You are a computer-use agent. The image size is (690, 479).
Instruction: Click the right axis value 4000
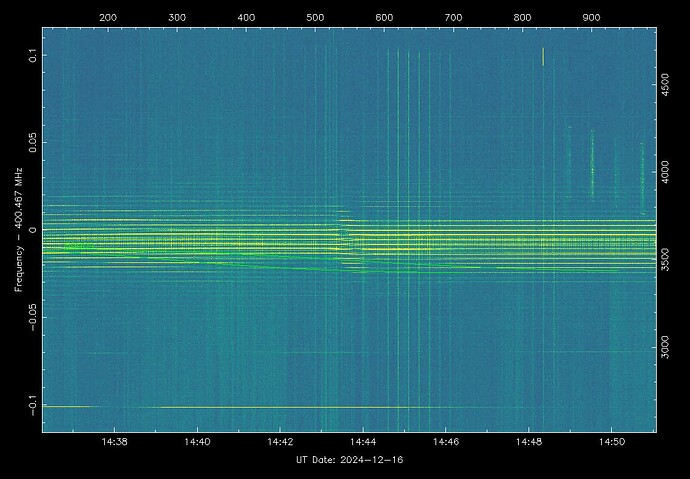coord(665,172)
